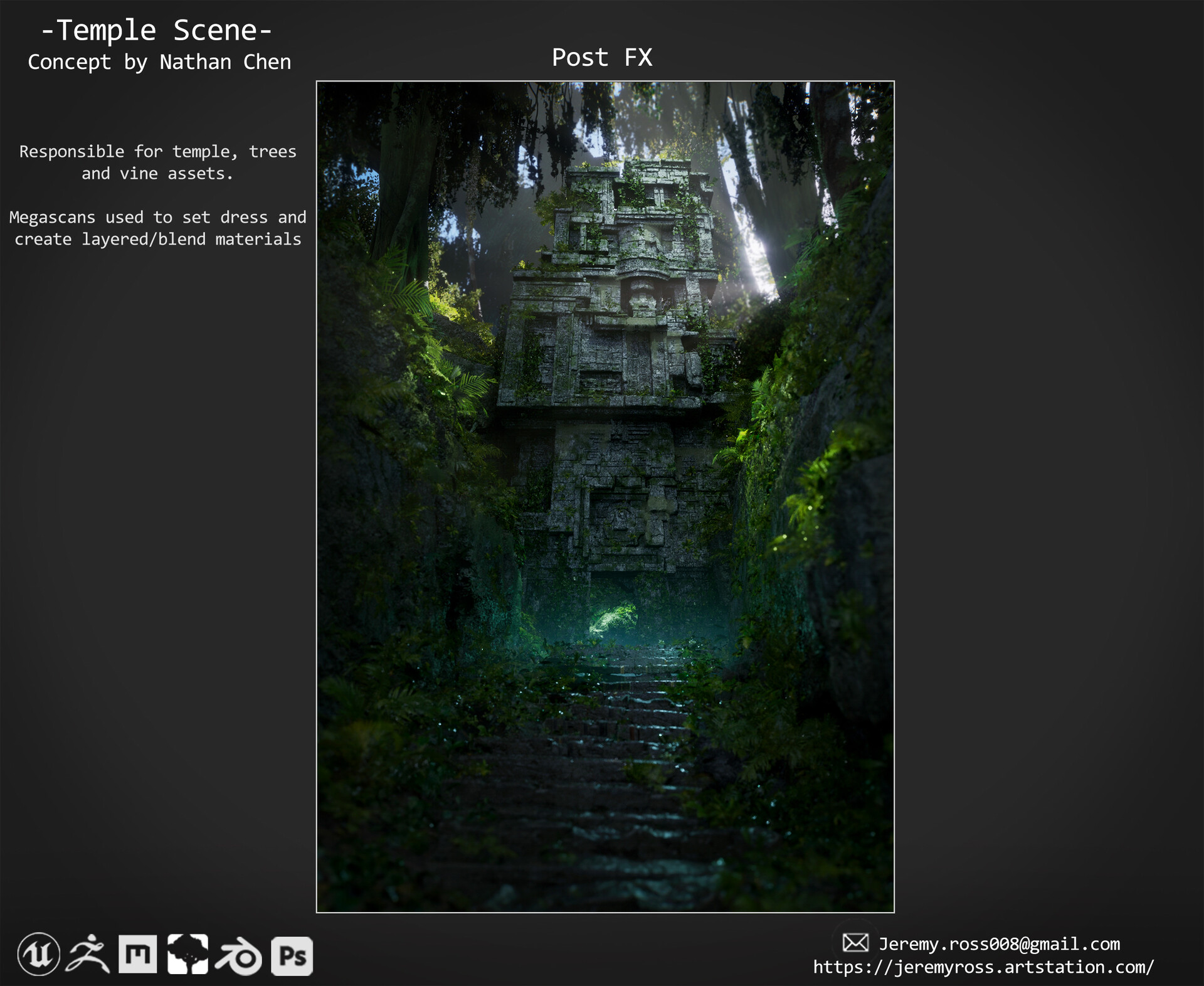The image size is (1204, 986).
Task: Click the Maya M logo icon
Action: pyautogui.click(x=137, y=955)
